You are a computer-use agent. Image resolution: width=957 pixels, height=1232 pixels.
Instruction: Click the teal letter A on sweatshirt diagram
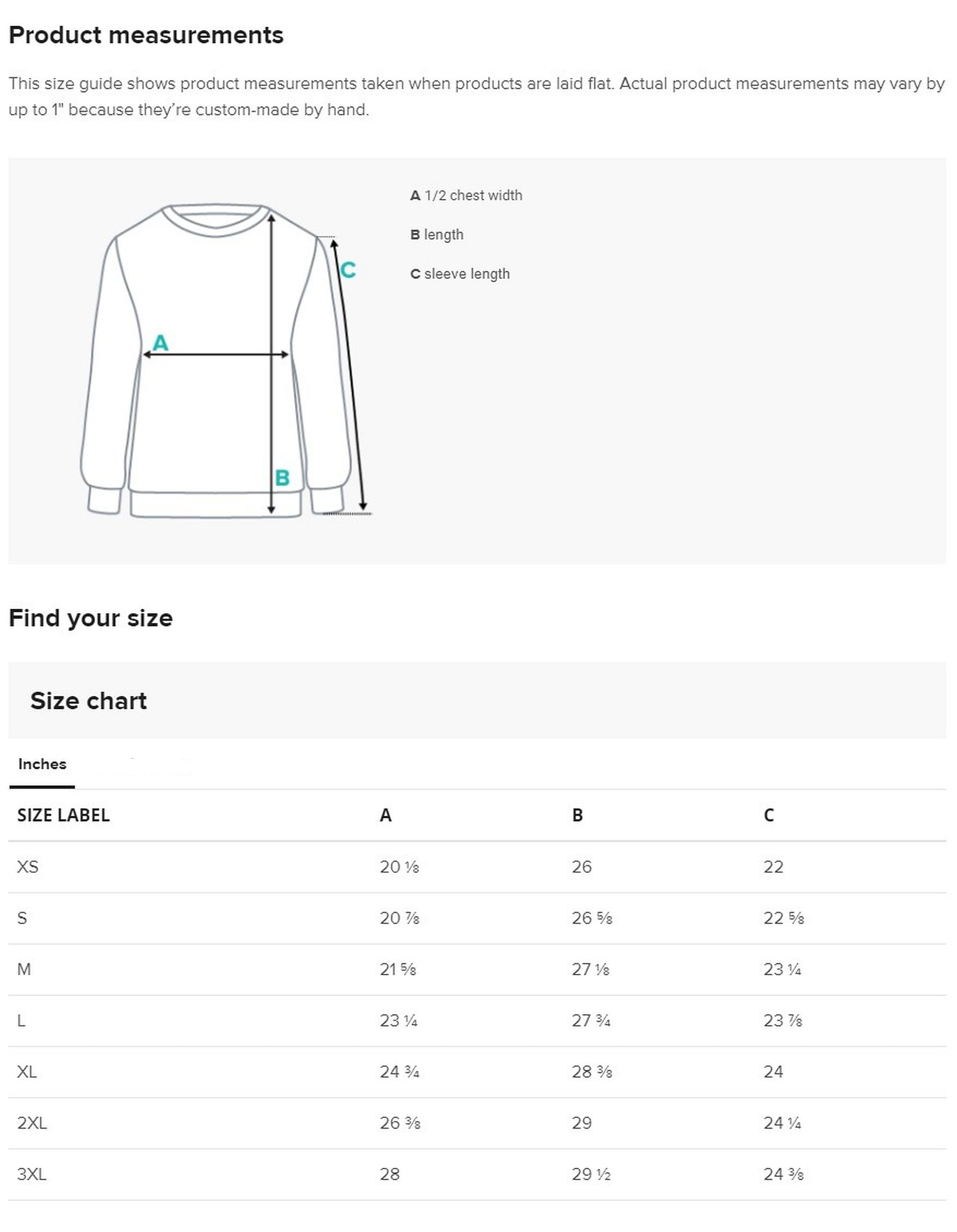coord(161,342)
